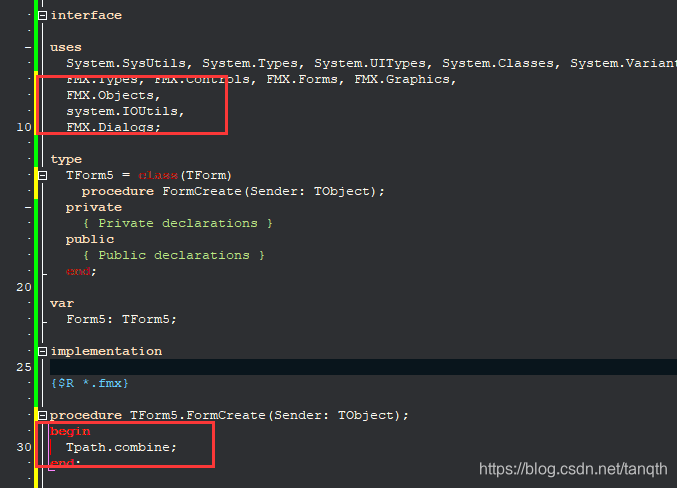
Task: Click on system.IOUtils unit line
Action: [125, 111]
